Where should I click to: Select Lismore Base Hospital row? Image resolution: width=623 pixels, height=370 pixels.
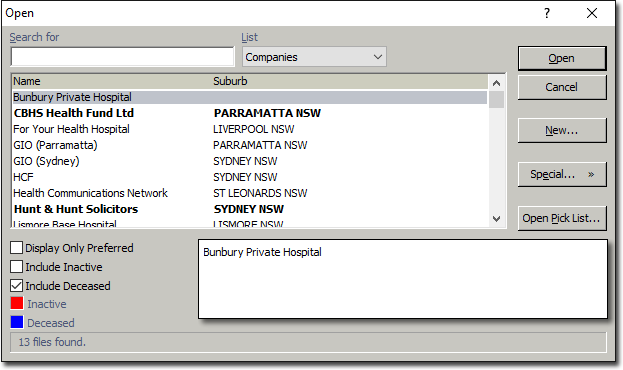(x=250, y=223)
